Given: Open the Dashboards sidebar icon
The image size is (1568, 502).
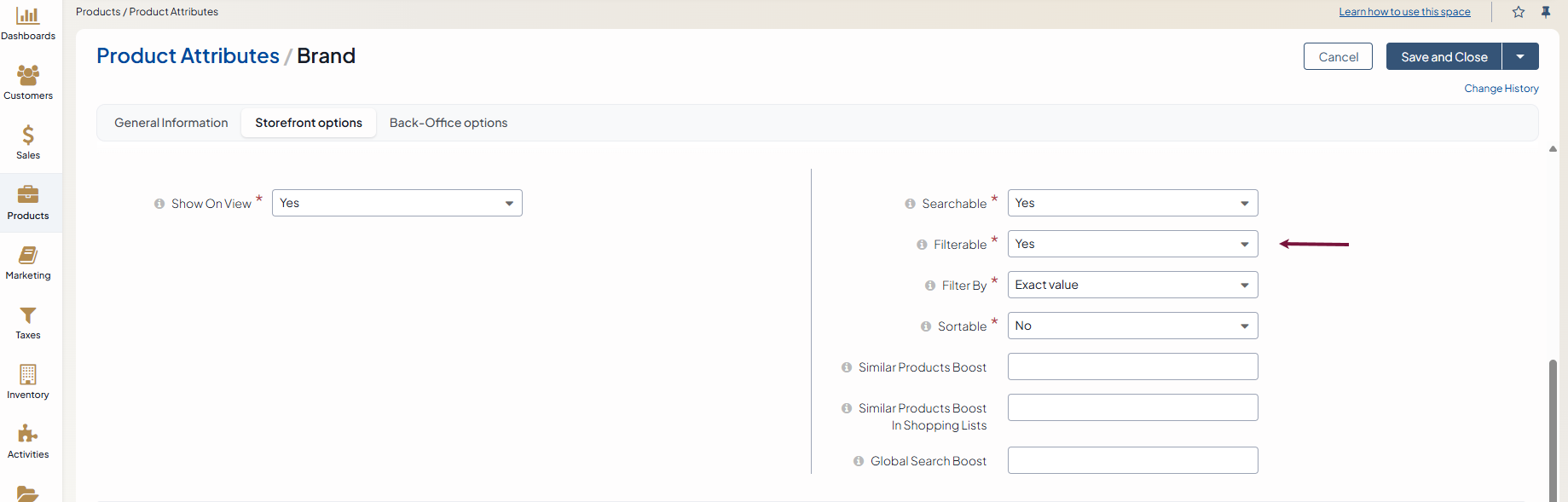Looking at the screenshot, I should (x=28, y=17).
